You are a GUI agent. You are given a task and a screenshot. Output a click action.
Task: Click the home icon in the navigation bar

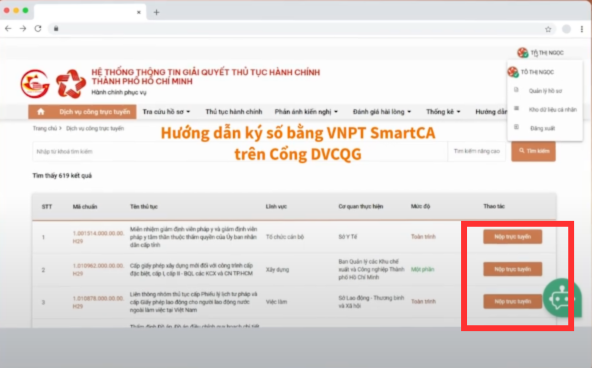click(x=41, y=112)
